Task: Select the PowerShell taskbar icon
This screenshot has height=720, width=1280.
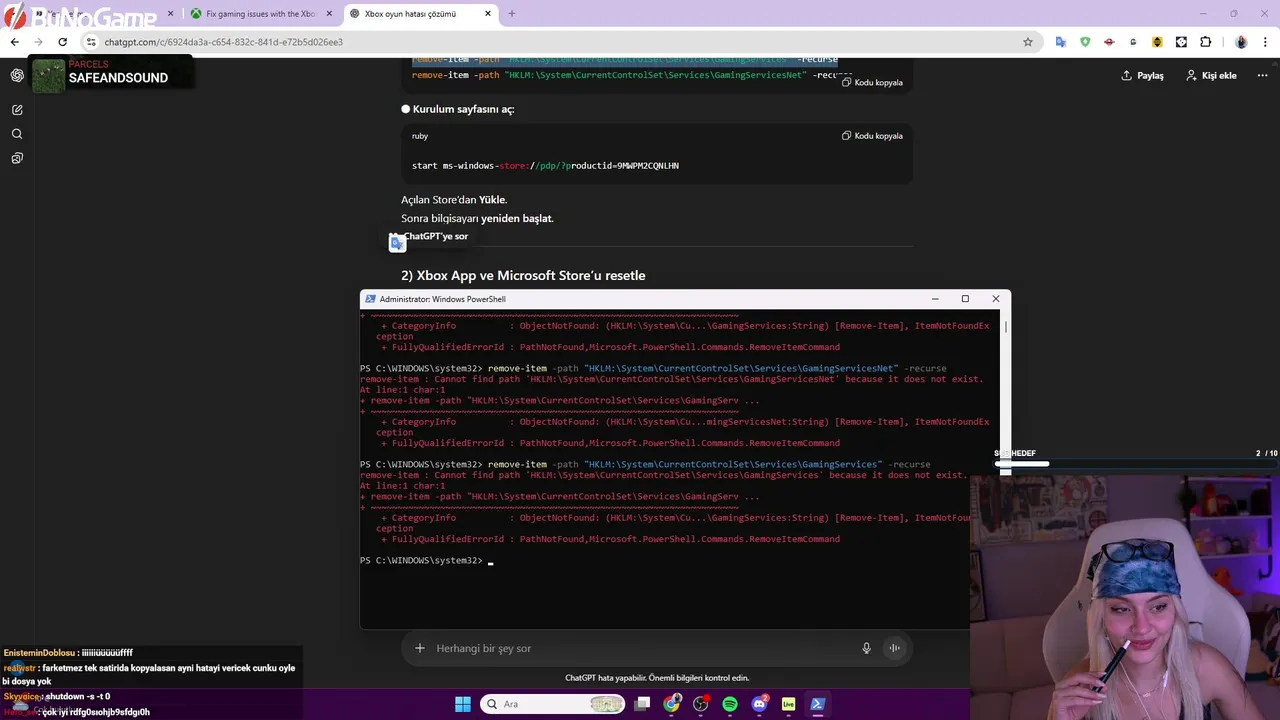Action: (x=817, y=704)
